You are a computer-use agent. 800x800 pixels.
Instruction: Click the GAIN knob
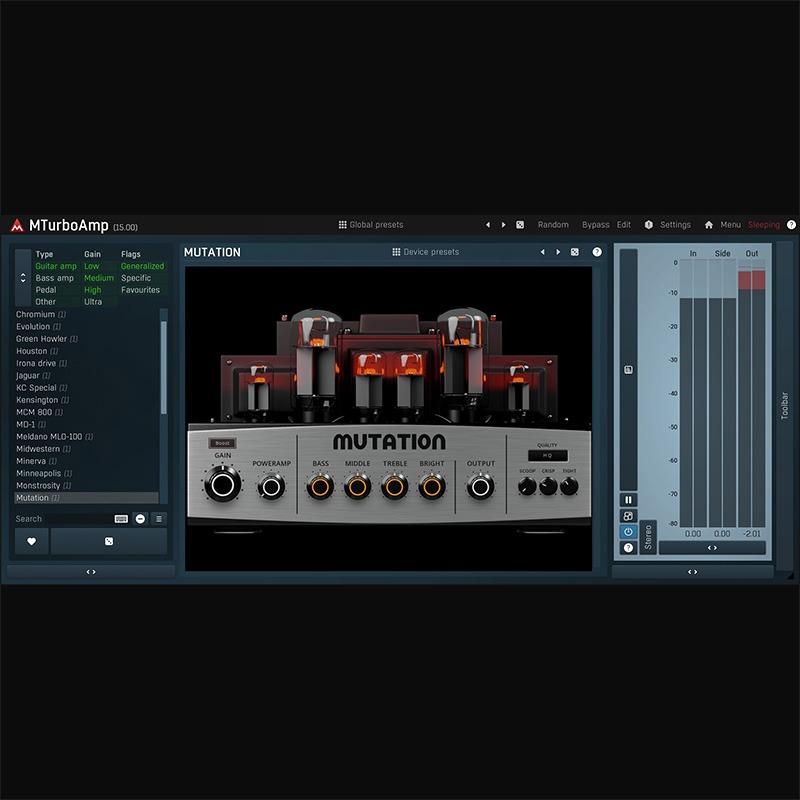pyautogui.click(x=222, y=484)
